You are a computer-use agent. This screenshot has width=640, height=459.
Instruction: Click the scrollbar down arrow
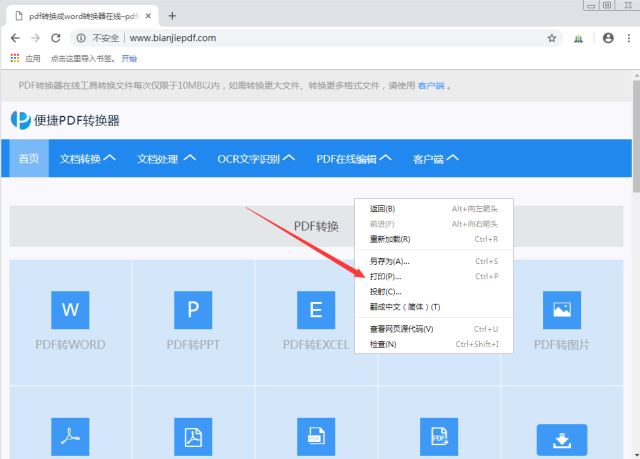click(x=636, y=455)
